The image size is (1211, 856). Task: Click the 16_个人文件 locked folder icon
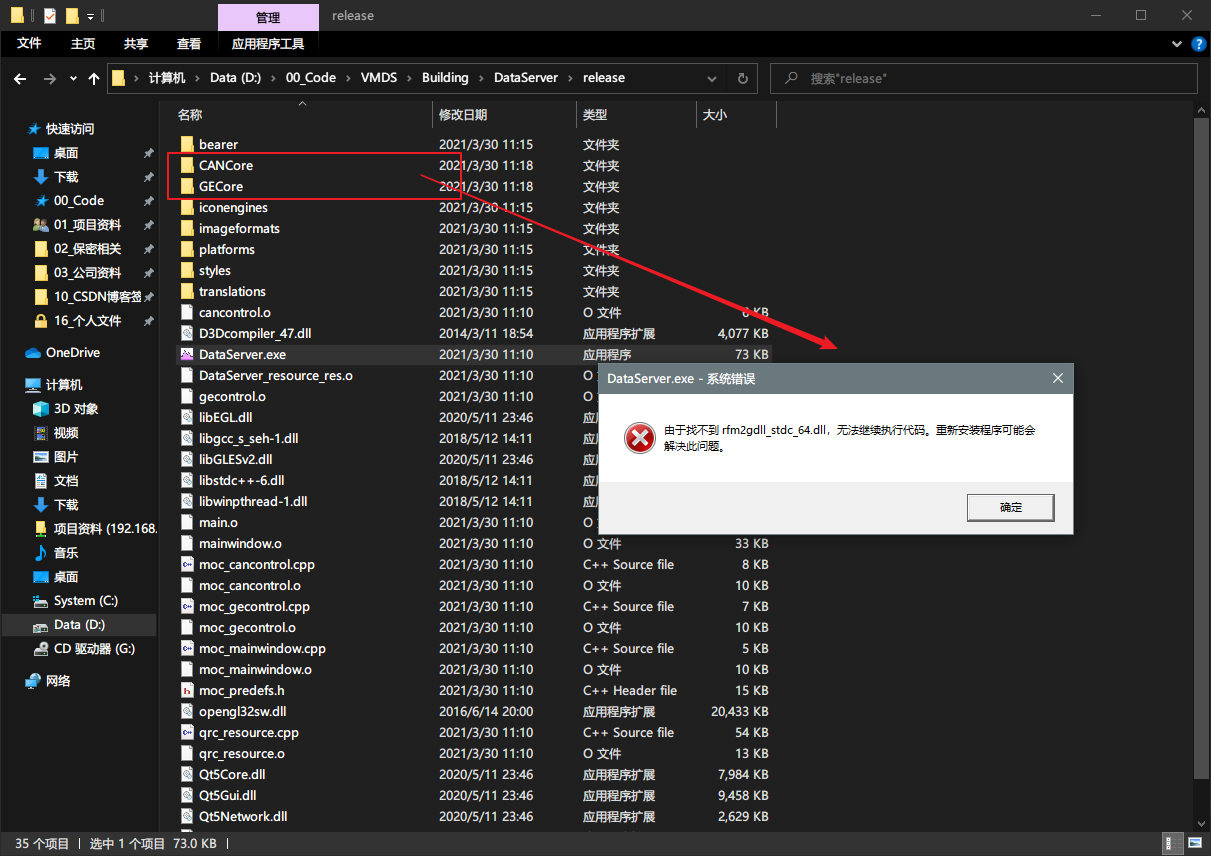pyautogui.click(x=41, y=320)
